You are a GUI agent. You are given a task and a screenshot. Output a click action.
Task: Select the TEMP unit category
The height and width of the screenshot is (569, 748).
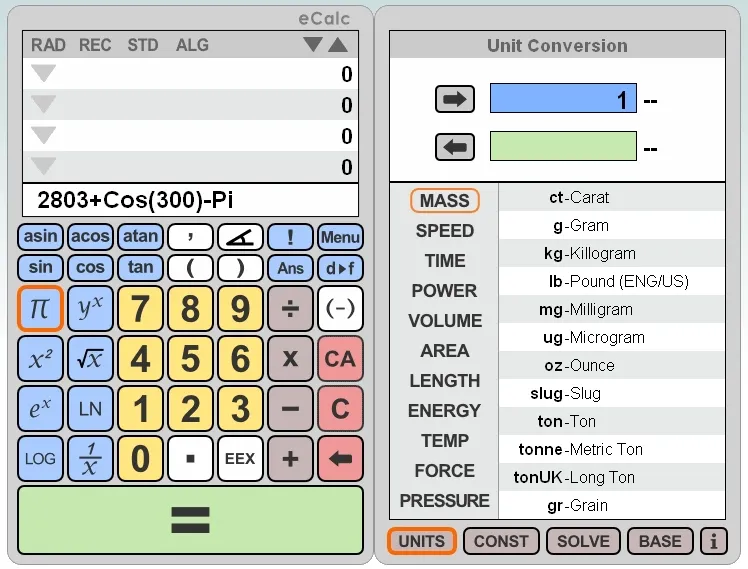pyautogui.click(x=445, y=441)
